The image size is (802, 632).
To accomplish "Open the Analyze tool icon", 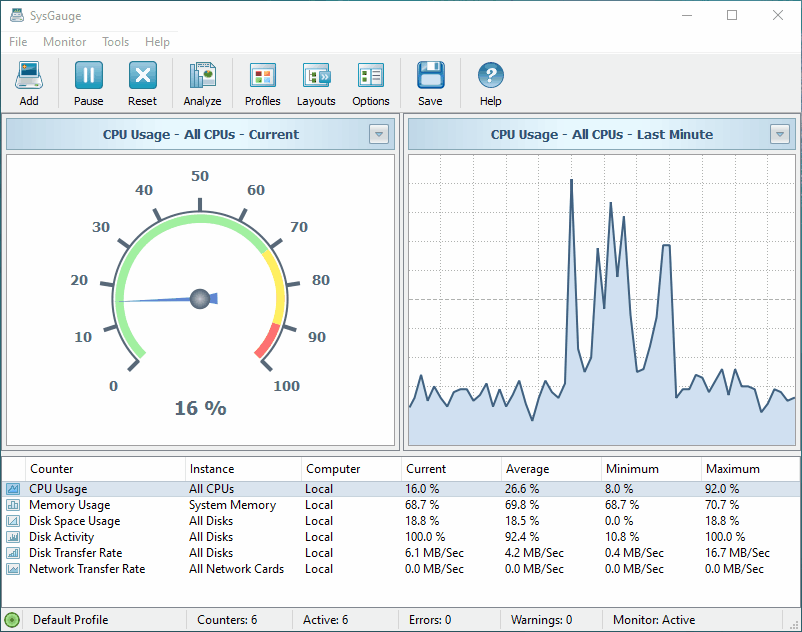I will (x=203, y=75).
